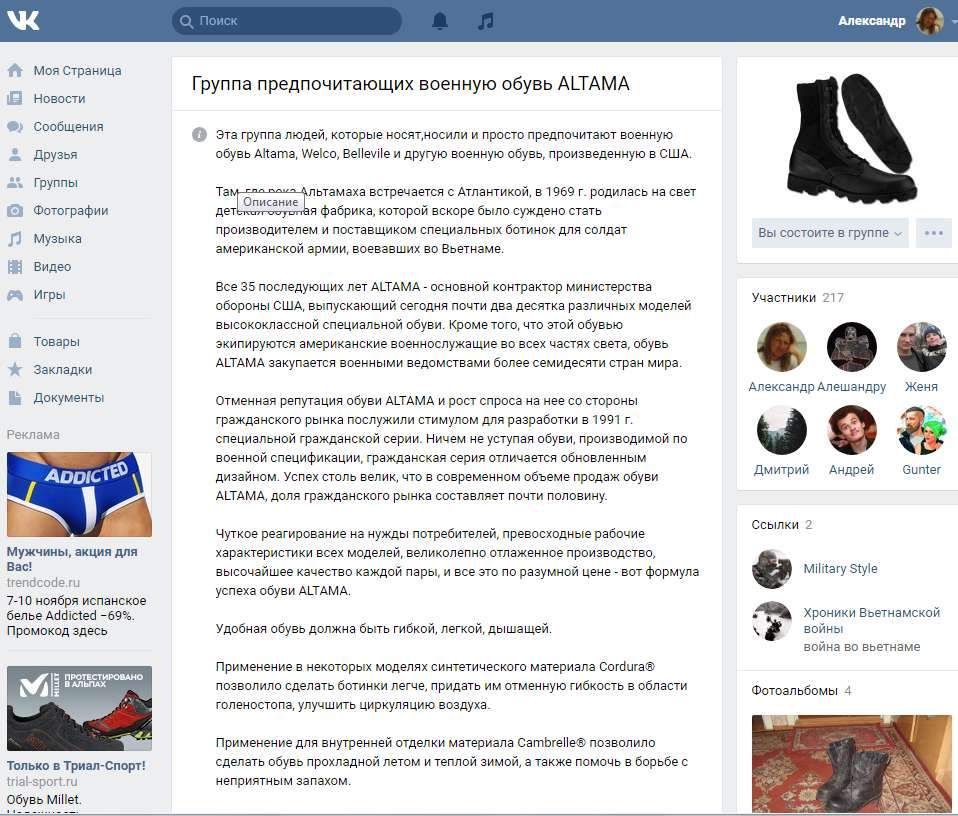Expand the Вы состоите в группе dropdown

pos(830,233)
